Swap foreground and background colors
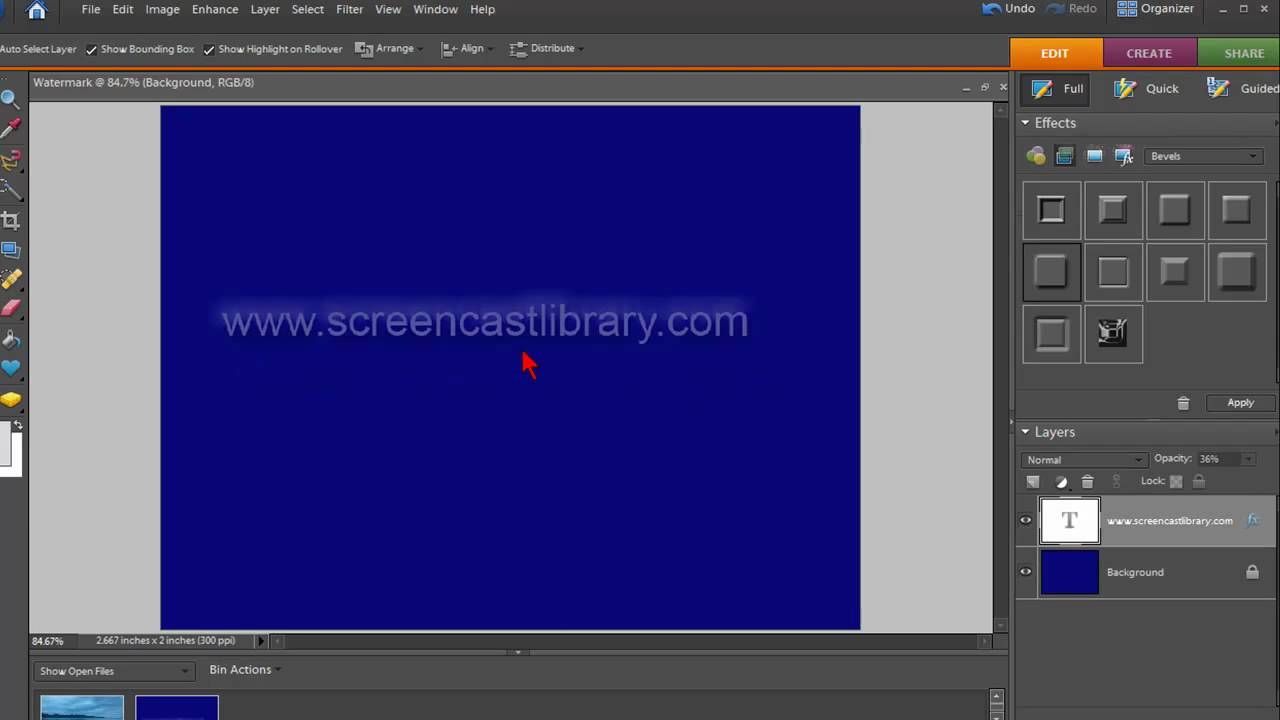This screenshot has height=720, width=1280. 17,425
